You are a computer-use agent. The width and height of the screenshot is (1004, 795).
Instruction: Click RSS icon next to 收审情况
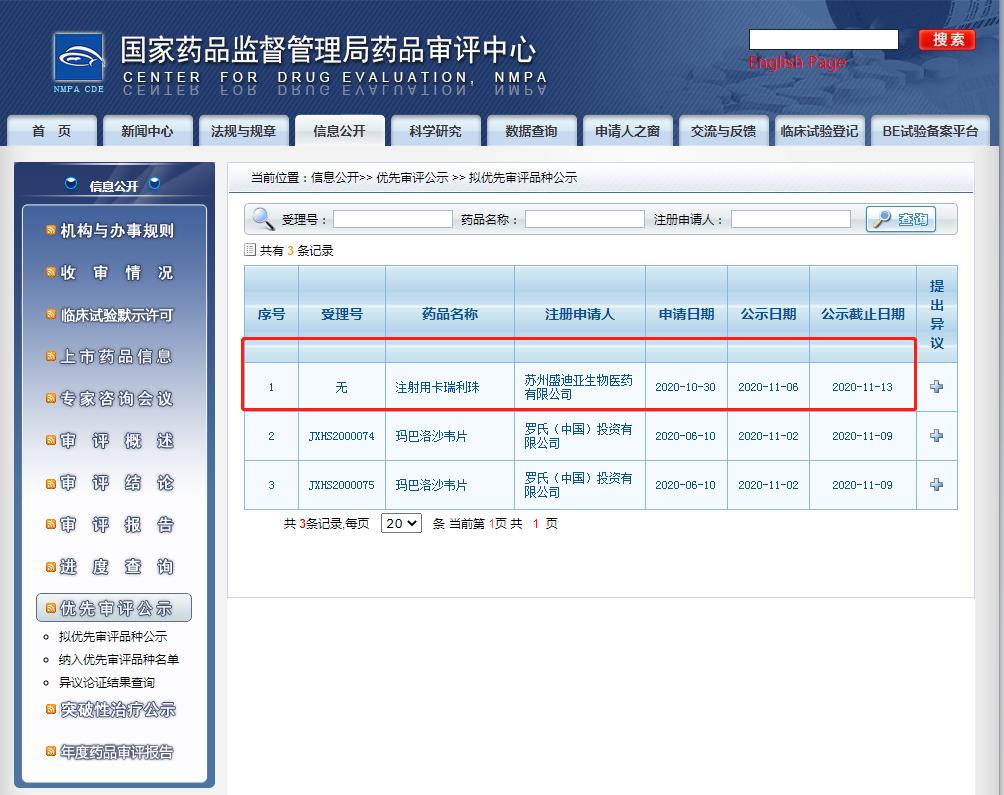pyautogui.click(x=51, y=272)
